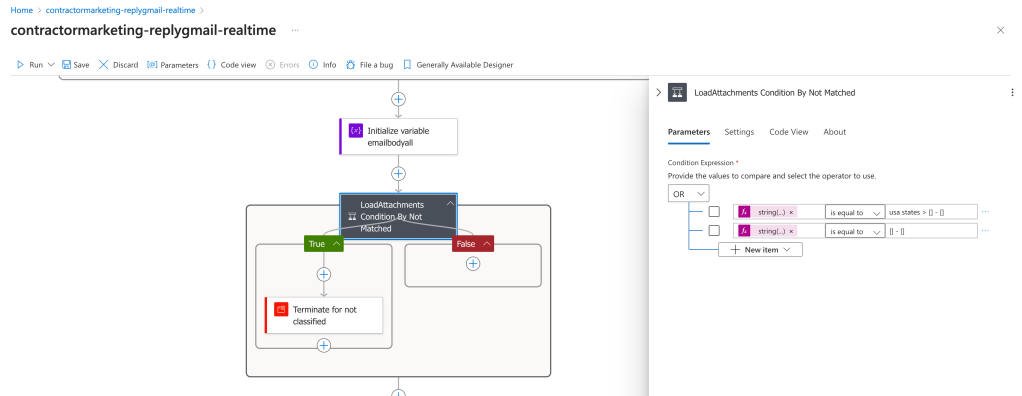1022x396 pixels.
Task: Discard workflow changes
Action: tap(118, 64)
